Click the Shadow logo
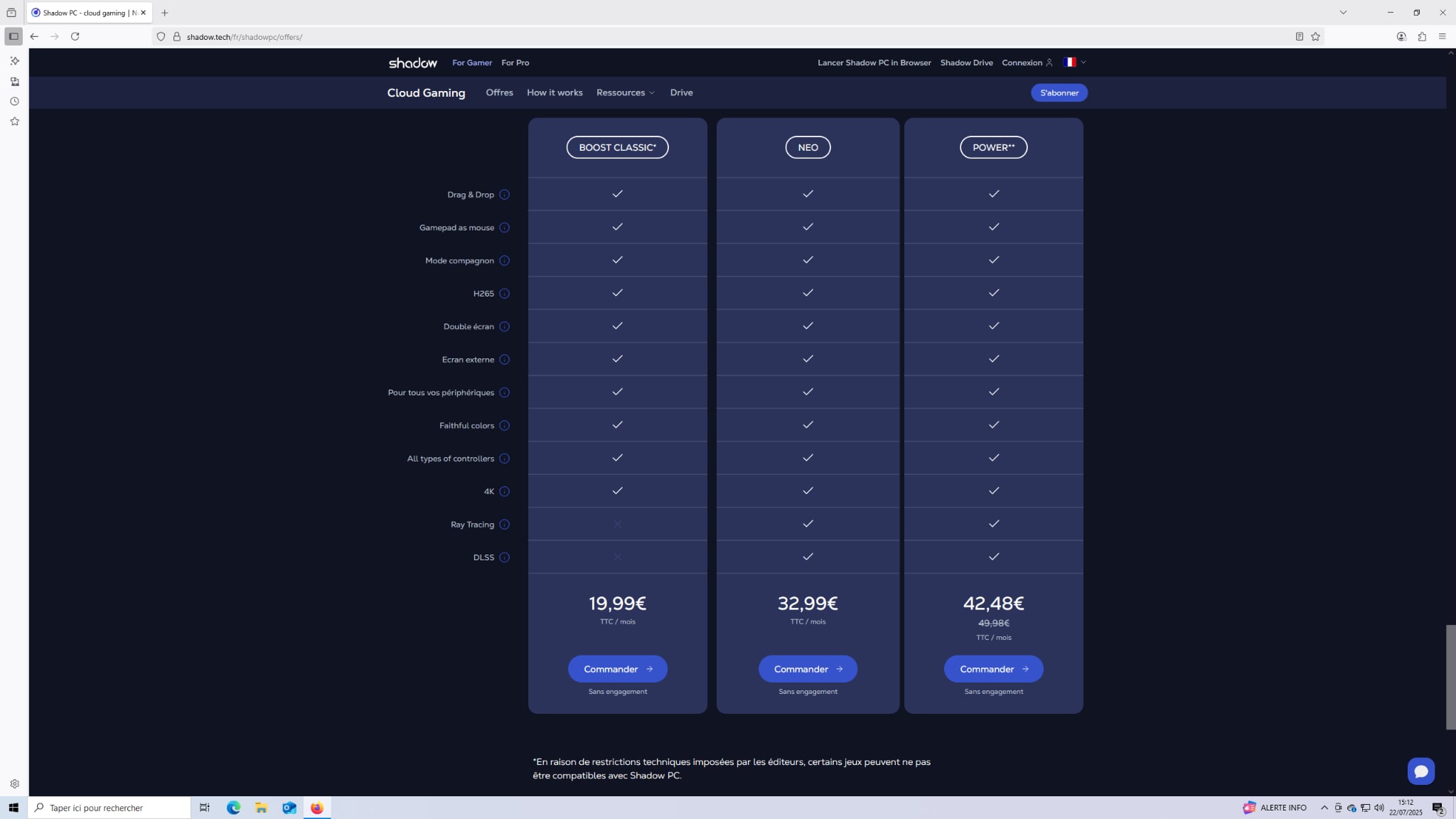 (x=412, y=63)
